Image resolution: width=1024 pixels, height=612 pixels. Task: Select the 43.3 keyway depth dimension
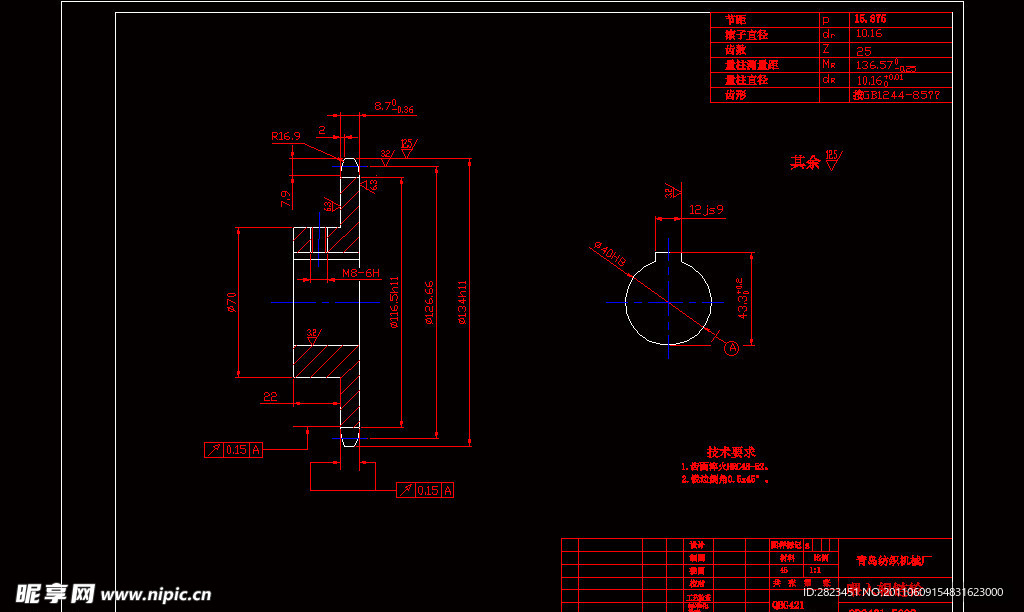coord(743,298)
